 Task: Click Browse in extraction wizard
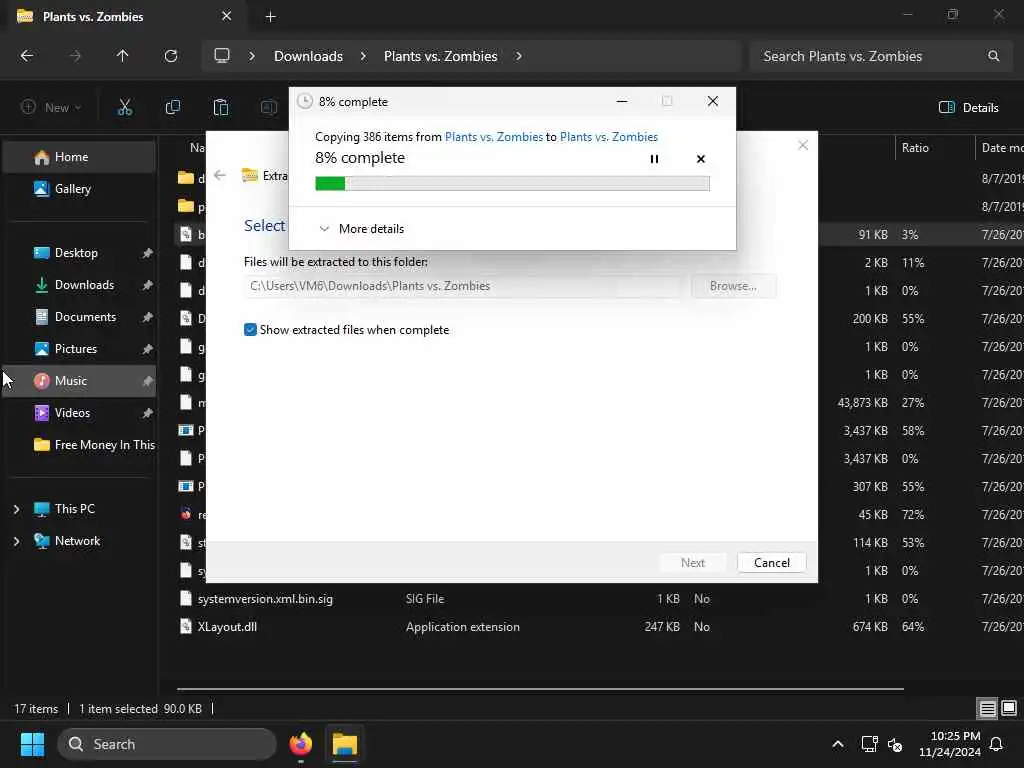pos(733,286)
